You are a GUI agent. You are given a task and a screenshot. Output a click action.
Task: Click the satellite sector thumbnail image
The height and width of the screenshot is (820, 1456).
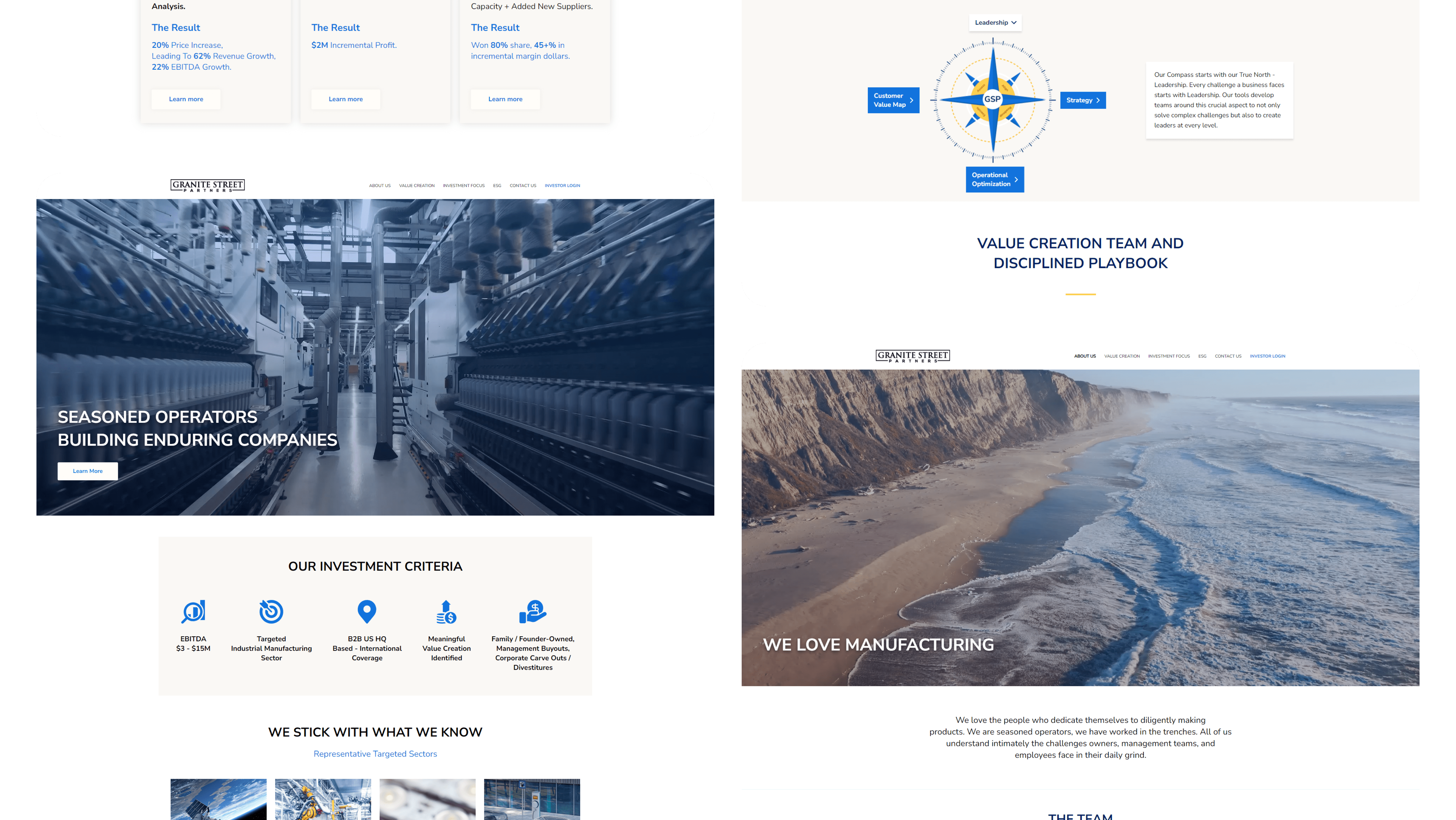pos(218,800)
